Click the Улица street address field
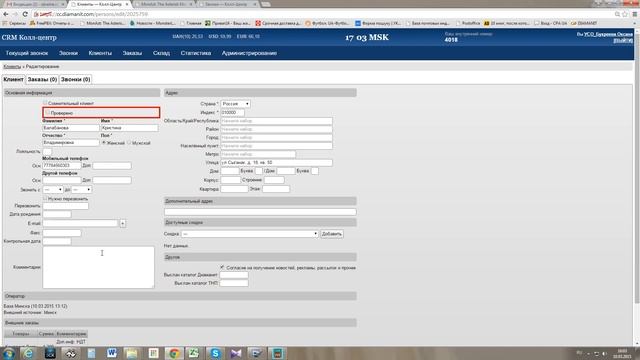The image size is (640, 360). (x=276, y=162)
